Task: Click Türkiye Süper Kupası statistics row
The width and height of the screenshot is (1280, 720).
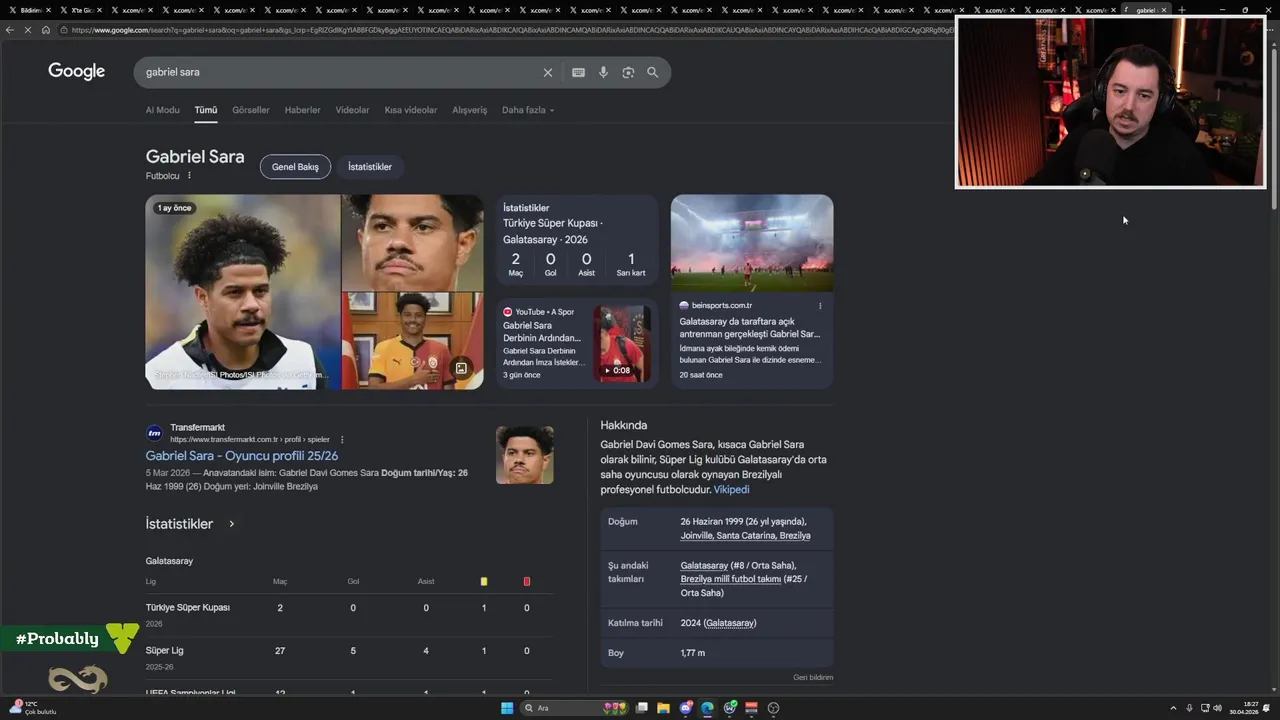Action: tap(349, 613)
